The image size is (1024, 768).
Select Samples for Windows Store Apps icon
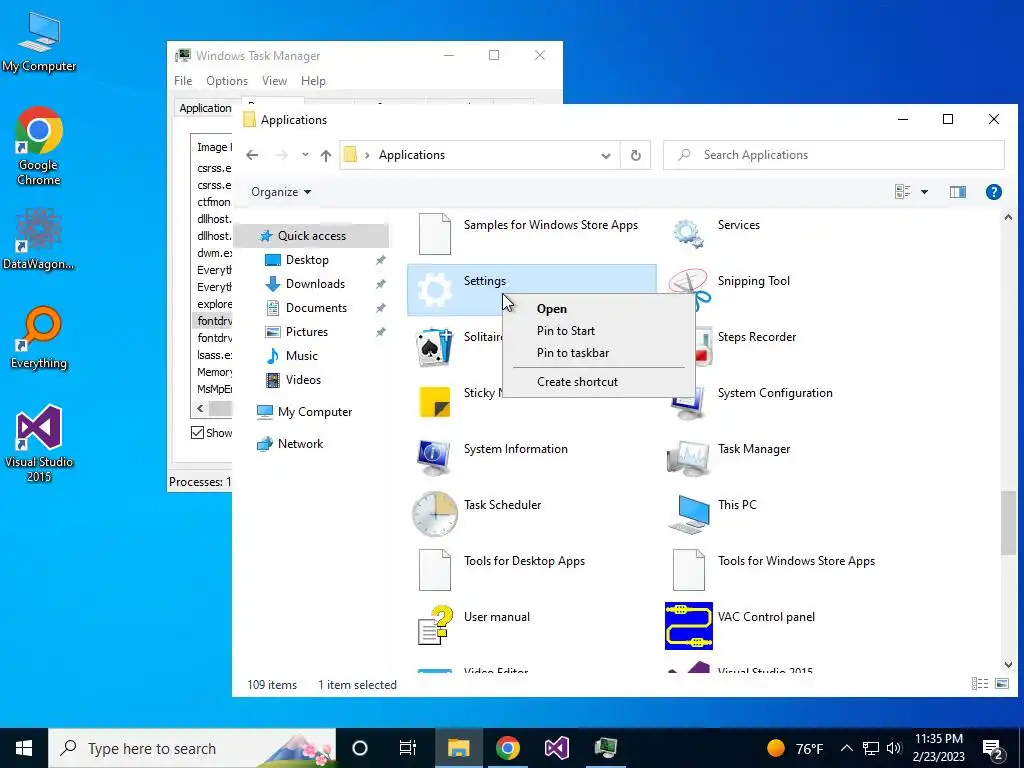435,234
